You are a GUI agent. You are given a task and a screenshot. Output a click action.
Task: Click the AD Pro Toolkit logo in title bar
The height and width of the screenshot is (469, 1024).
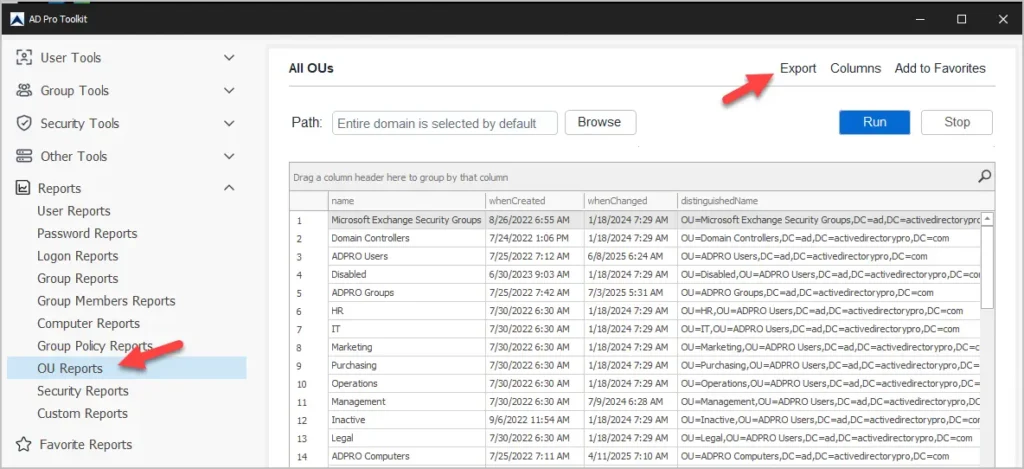[16, 19]
